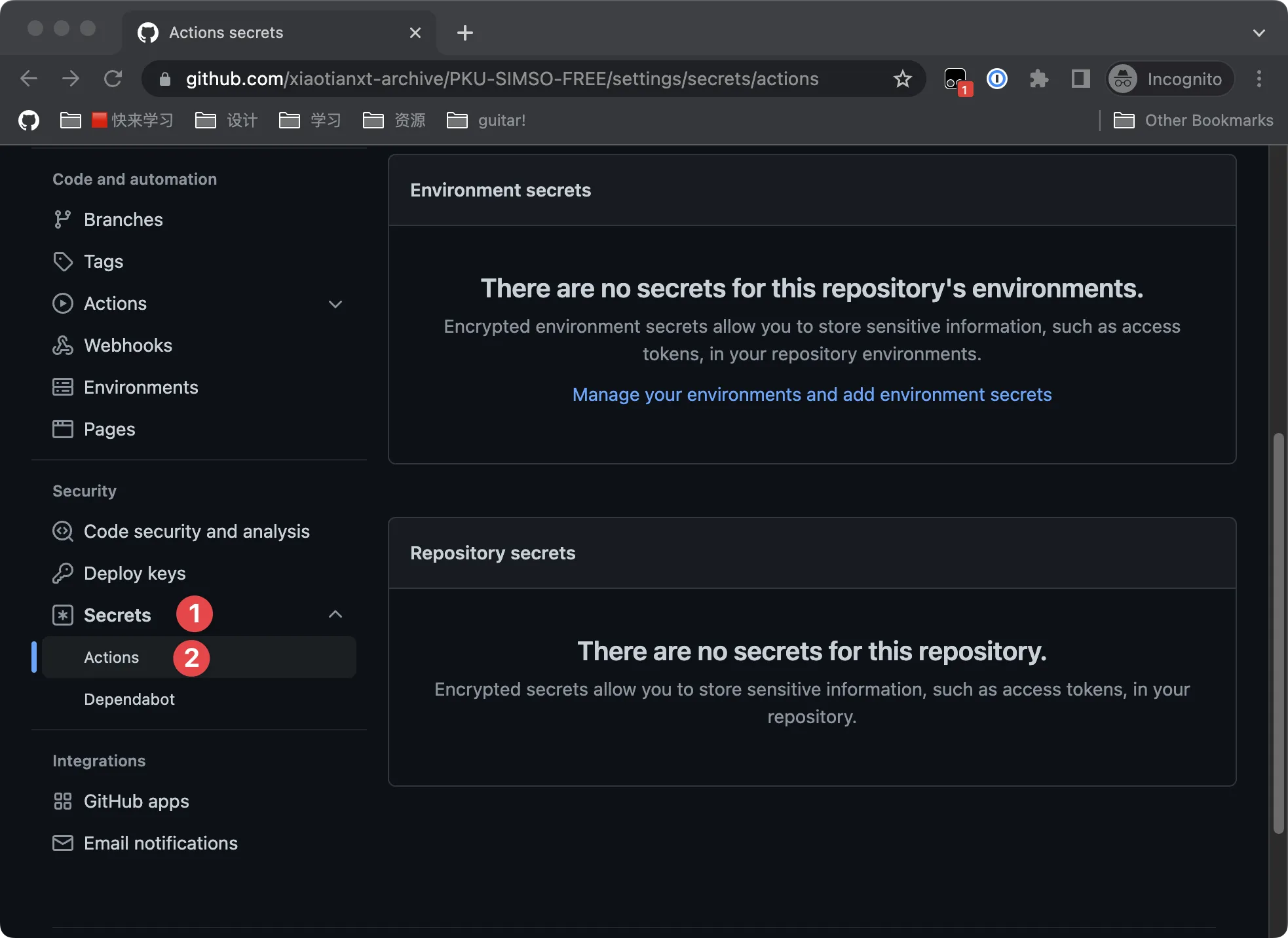Click the Branches icon in sidebar
1288x938 pixels.
click(x=64, y=219)
